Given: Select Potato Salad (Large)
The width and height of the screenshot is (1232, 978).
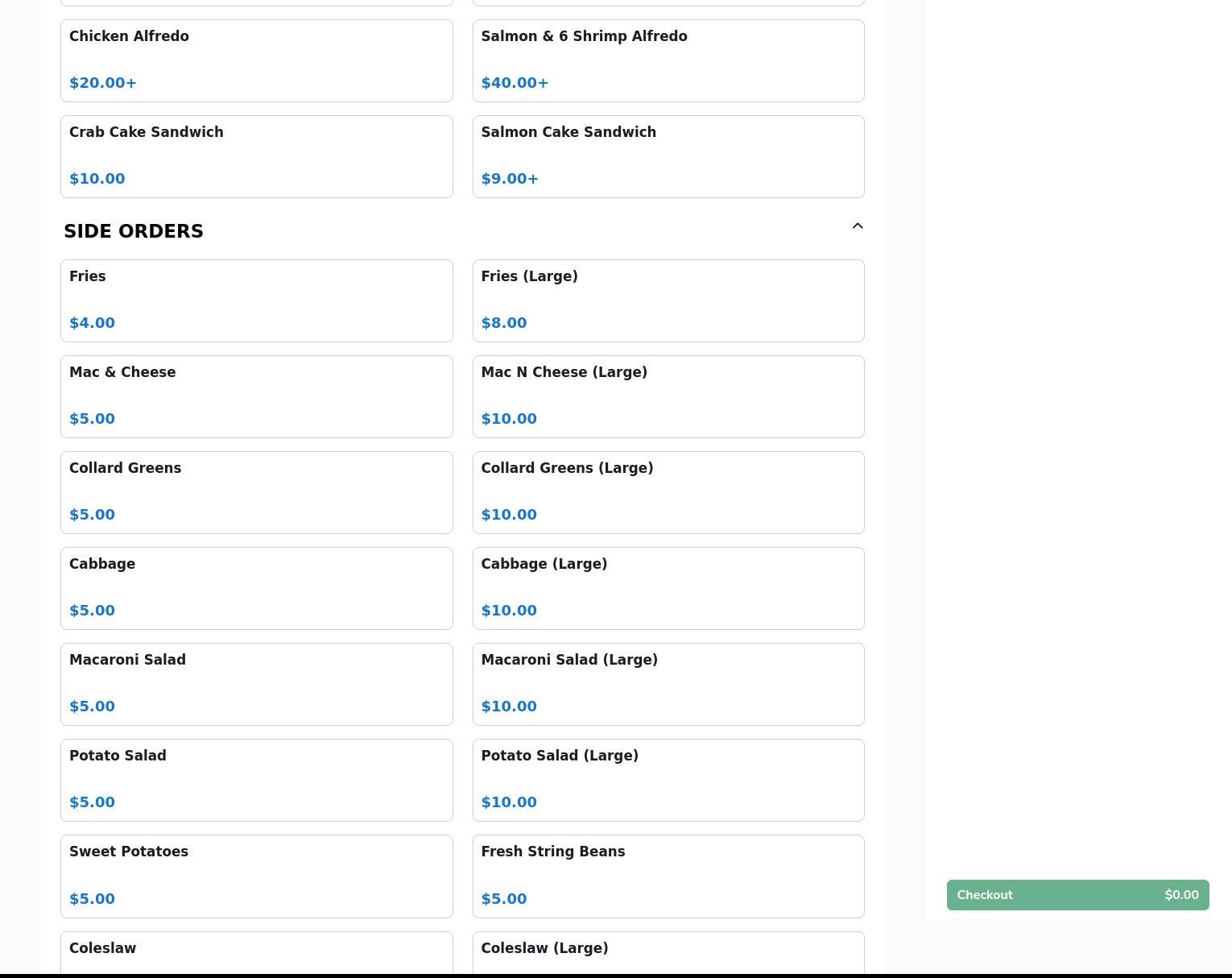Looking at the screenshot, I should (x=668, y=781).
